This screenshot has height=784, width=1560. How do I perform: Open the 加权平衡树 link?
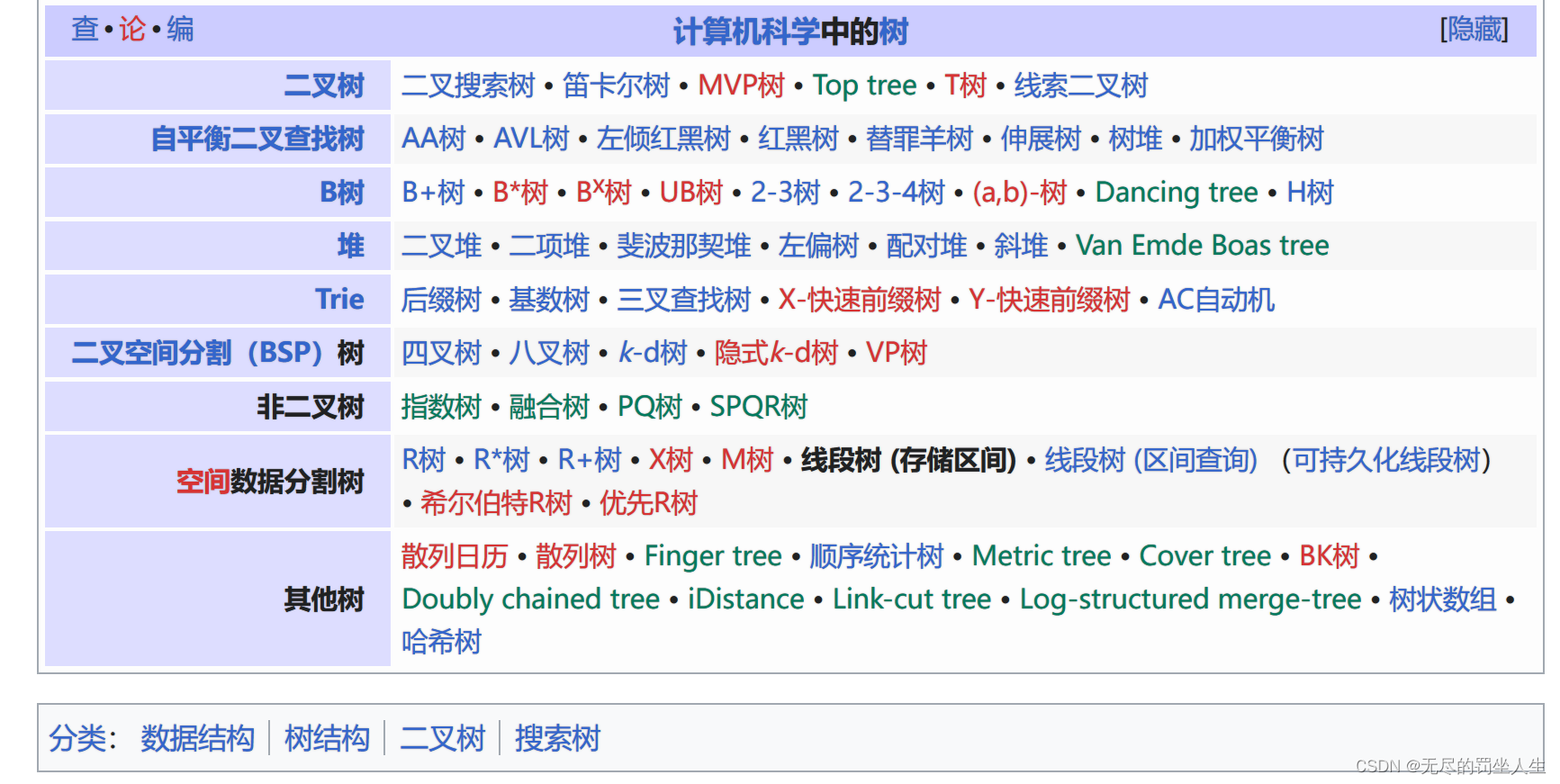coord(1257,139)
